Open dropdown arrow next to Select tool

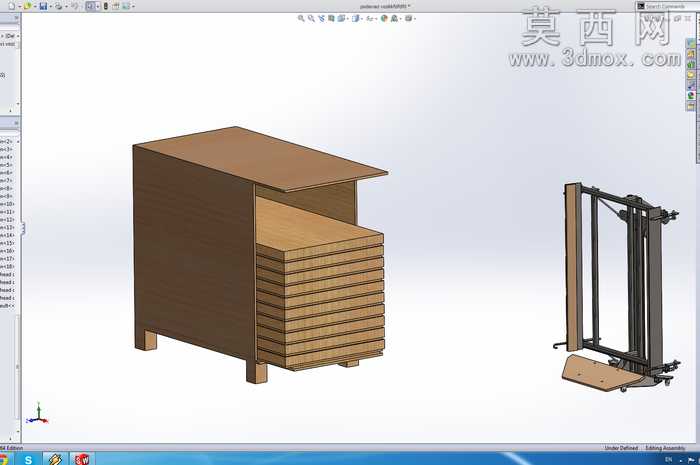98,7
